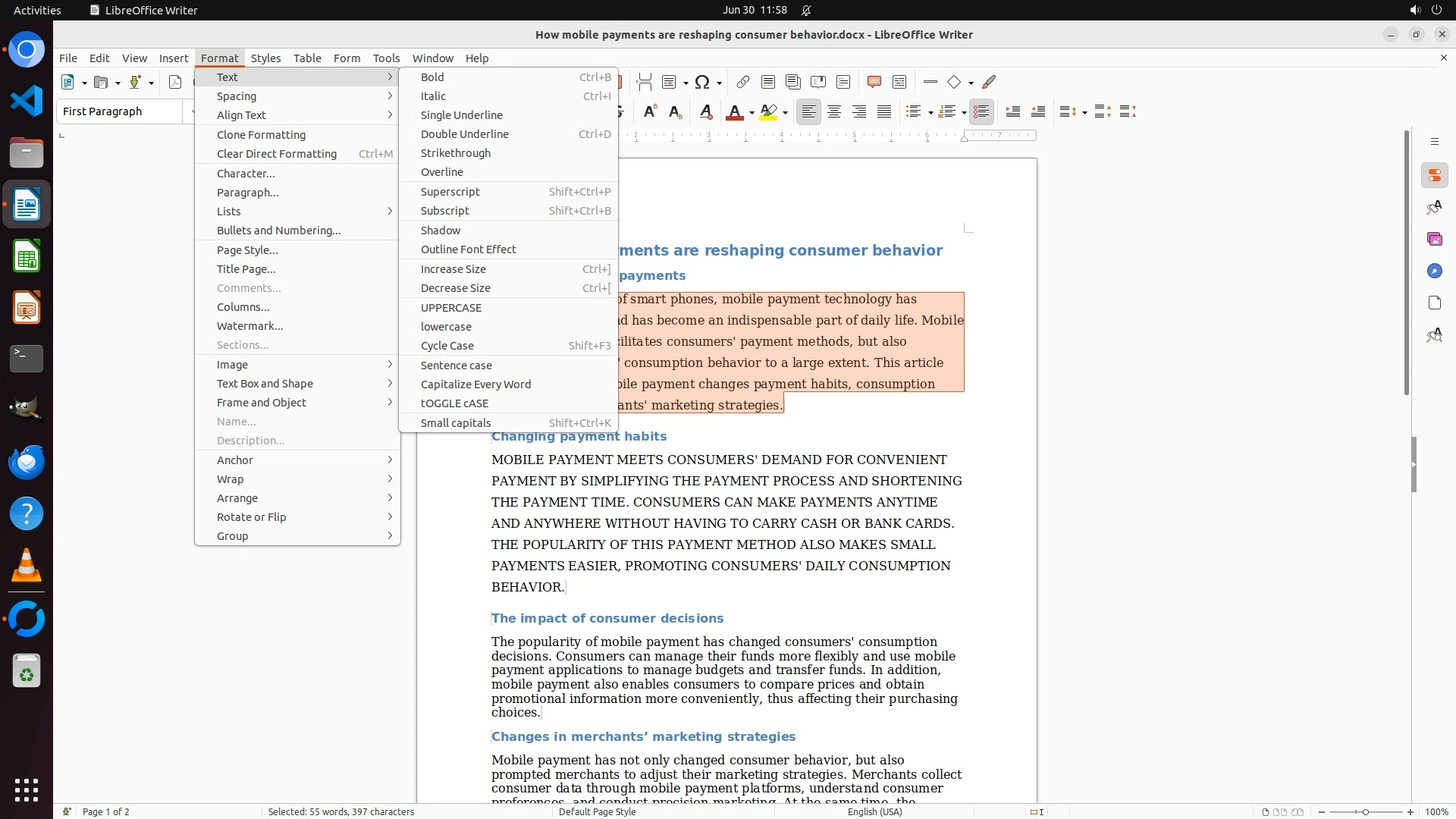
Task: Click the Insert Page Break icon
Action: [644, 82]
